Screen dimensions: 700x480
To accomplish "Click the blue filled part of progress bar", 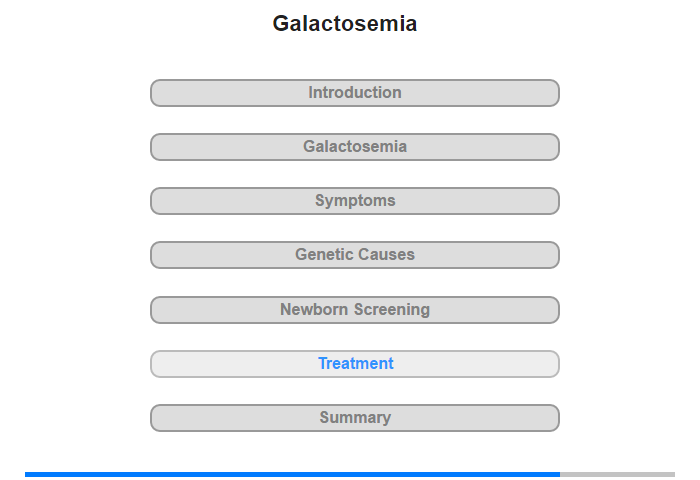I will (292, 475).
